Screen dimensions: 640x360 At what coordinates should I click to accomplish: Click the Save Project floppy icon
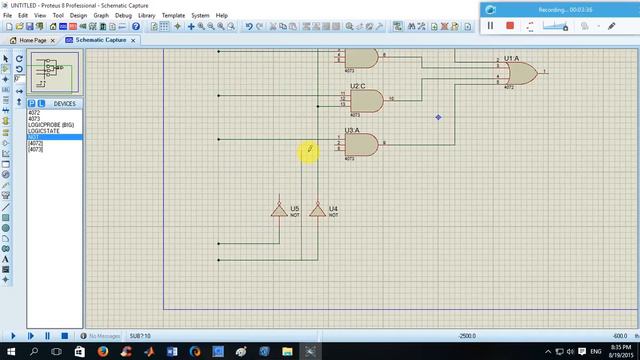(x=29, y=27)
